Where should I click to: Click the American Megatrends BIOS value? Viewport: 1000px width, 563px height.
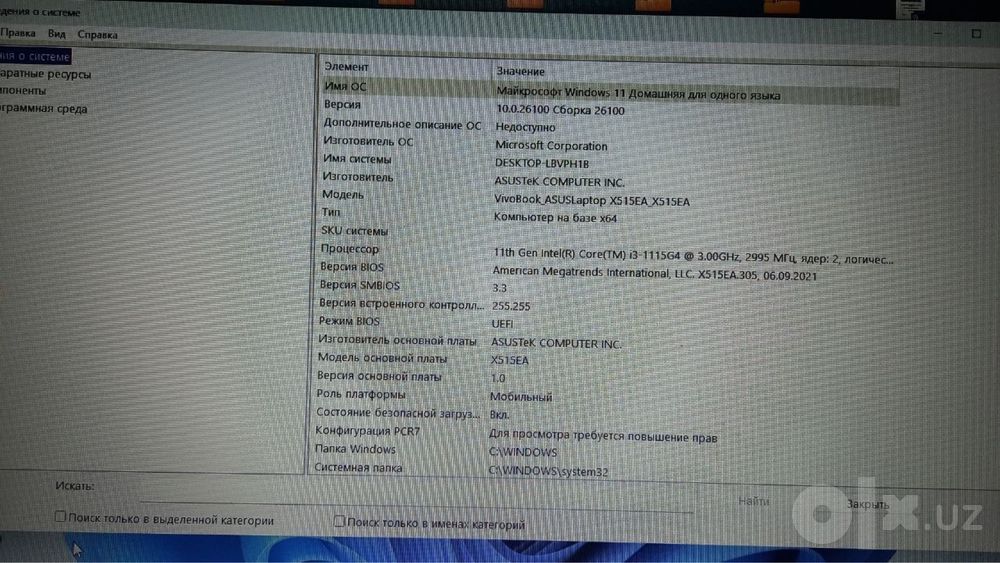tap(654, 274)
